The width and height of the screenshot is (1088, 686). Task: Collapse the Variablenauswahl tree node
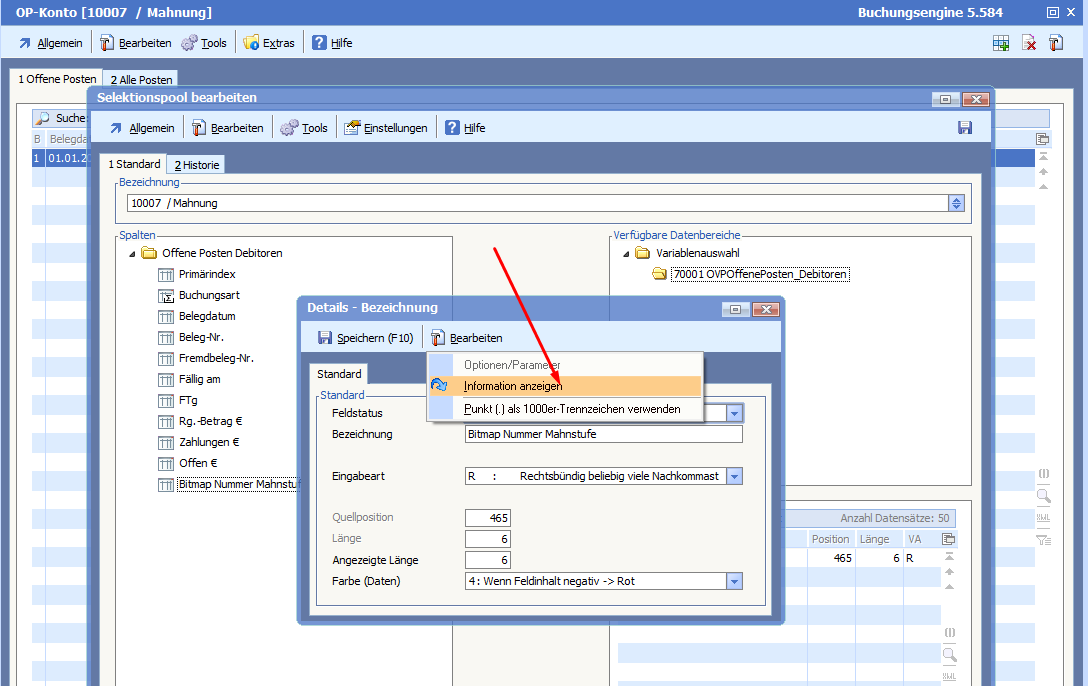pos(626,254)
